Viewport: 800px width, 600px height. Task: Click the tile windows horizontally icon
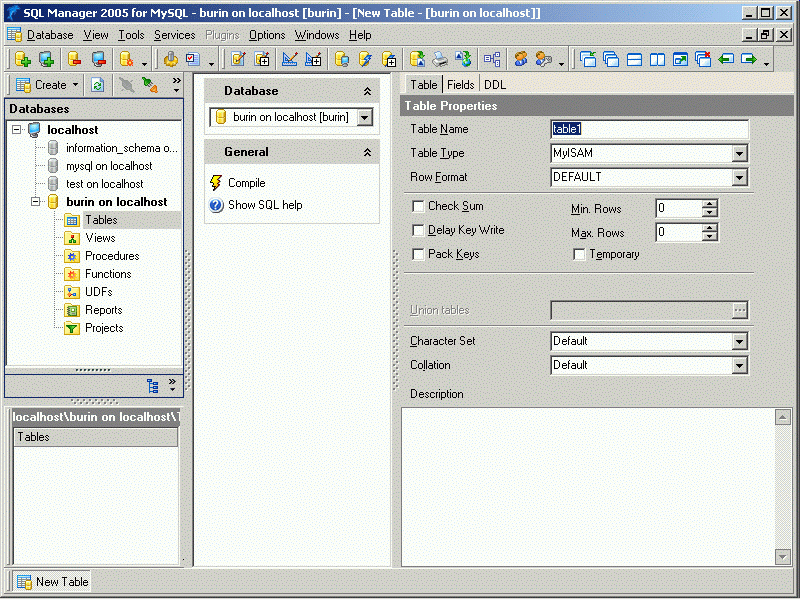634,59
